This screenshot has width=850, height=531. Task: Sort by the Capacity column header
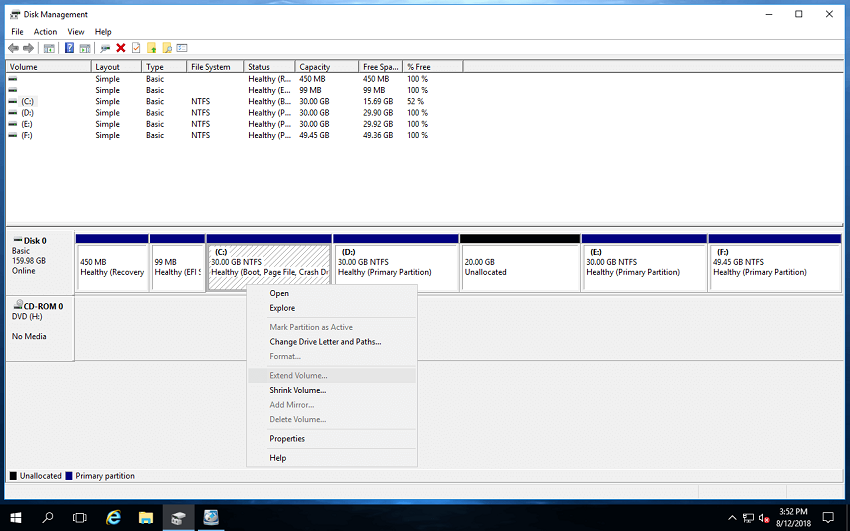327,67
